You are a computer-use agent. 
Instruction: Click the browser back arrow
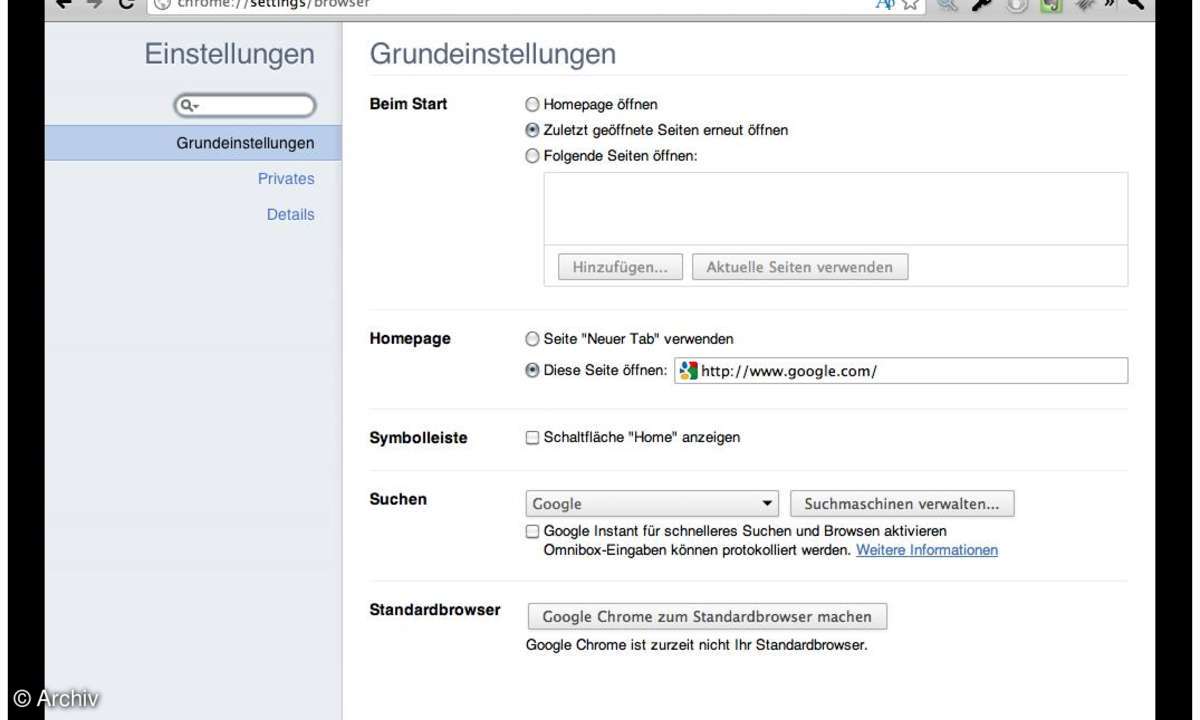[64, 4]
